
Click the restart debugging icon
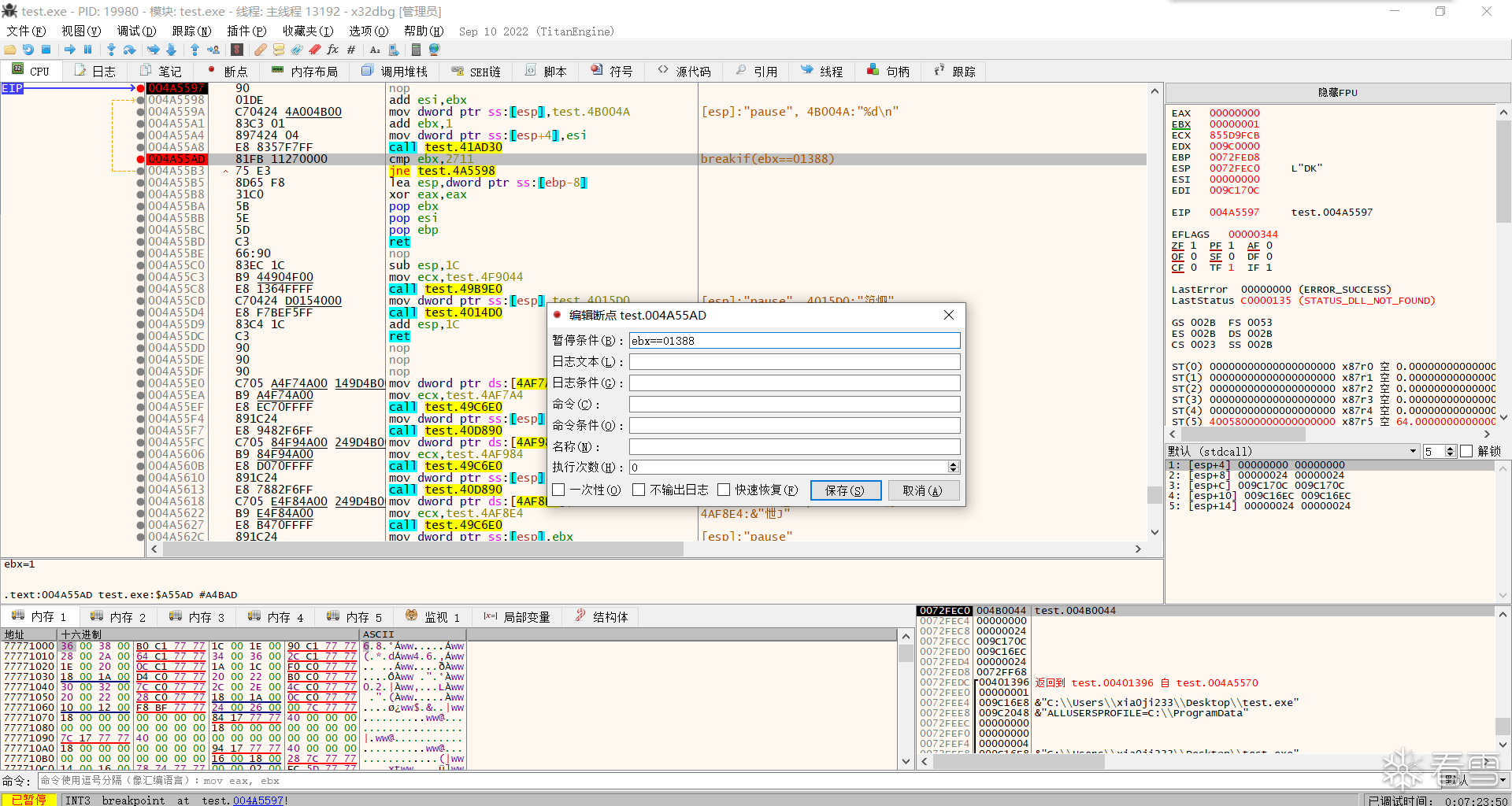(x=28, y=50)
